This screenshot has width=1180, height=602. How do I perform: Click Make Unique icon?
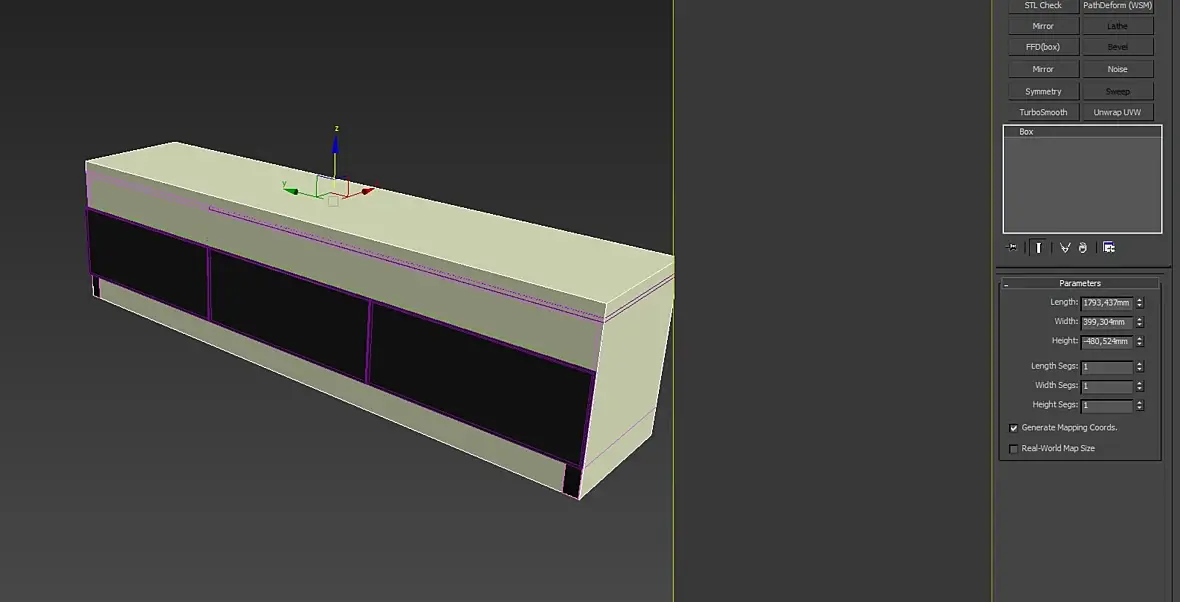[1065, 248]
